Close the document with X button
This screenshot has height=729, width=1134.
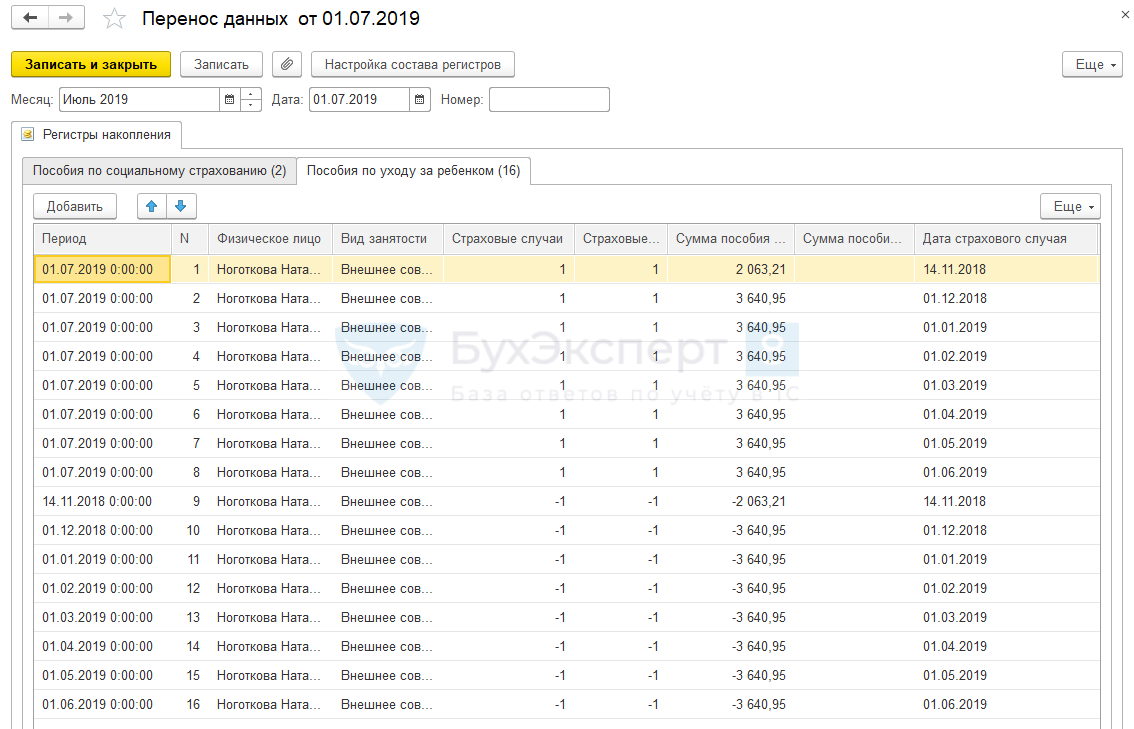pos(1115,16)
